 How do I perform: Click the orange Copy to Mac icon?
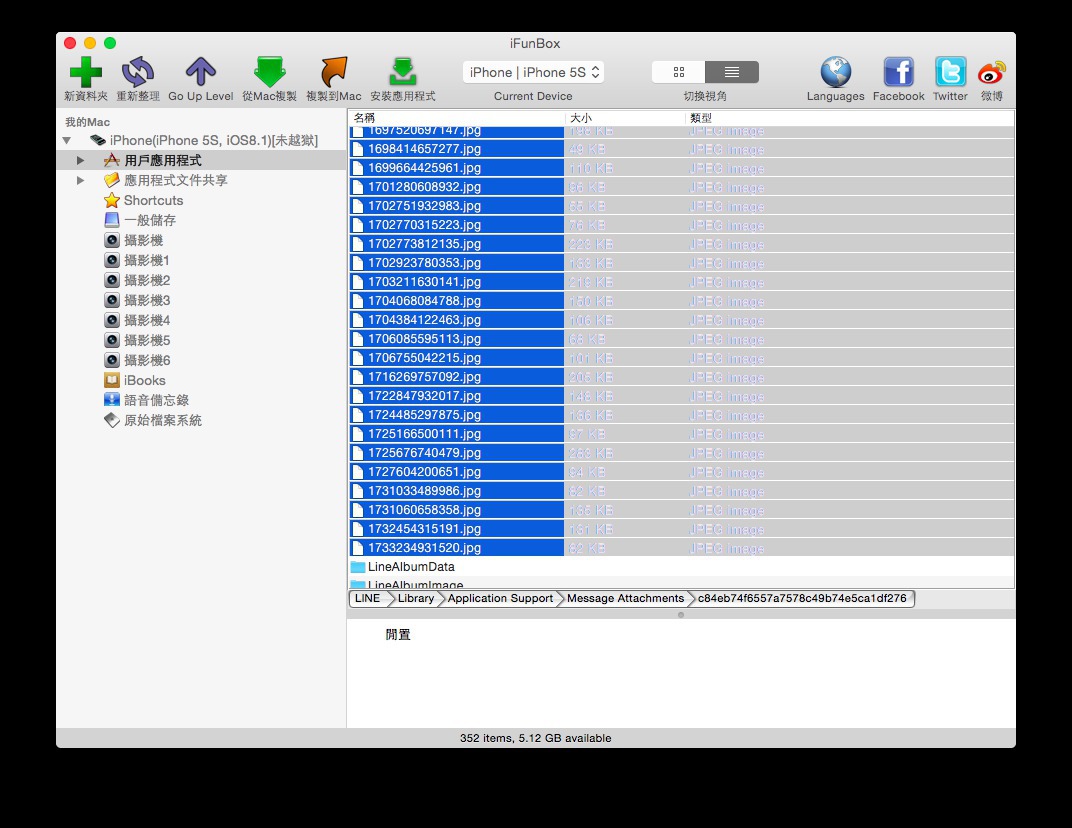(x=333, y=72)
